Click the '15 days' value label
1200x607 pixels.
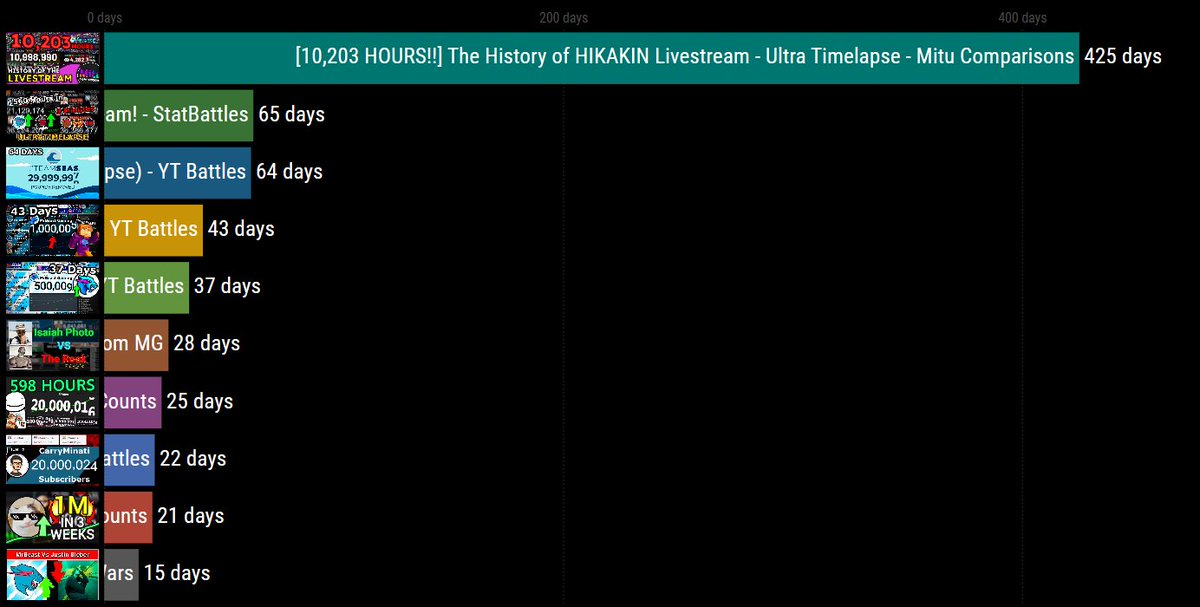177,574
